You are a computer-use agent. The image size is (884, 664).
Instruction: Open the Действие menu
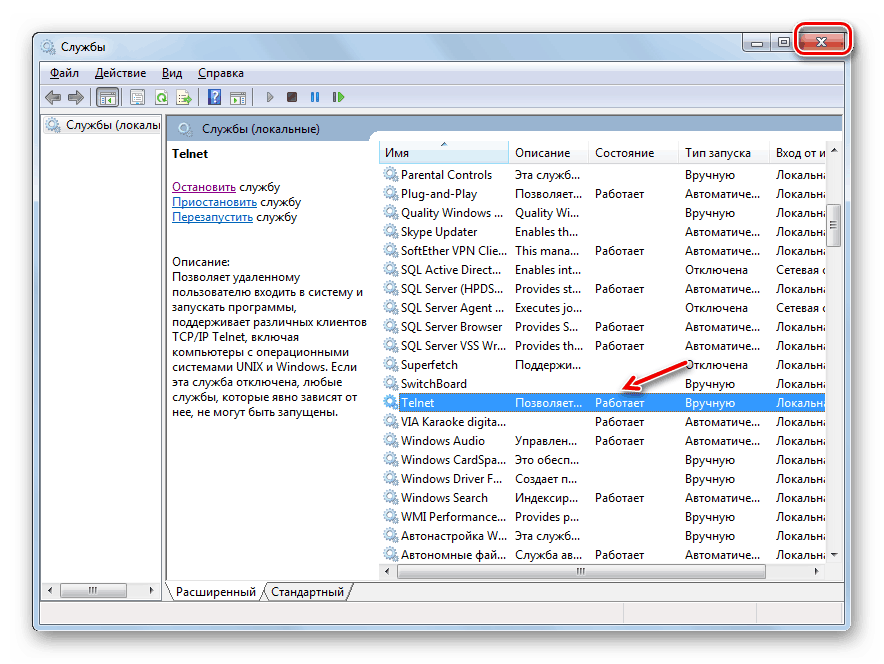121,72
